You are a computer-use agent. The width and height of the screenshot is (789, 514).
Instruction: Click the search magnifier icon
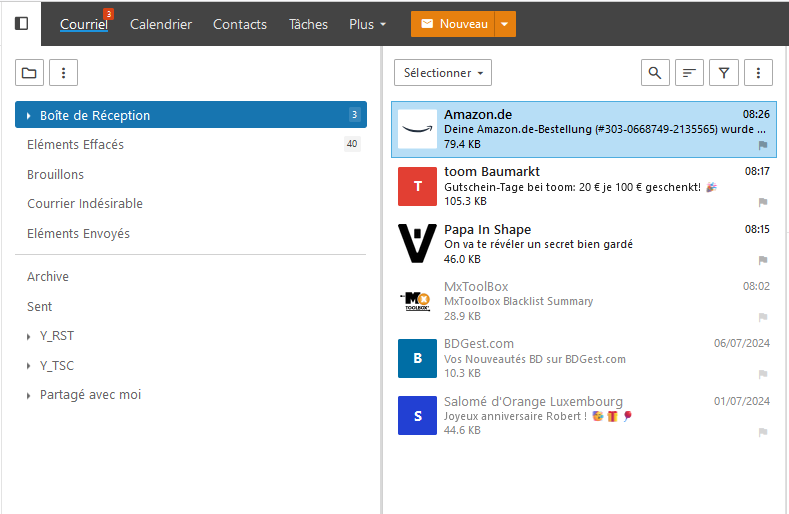655,73
